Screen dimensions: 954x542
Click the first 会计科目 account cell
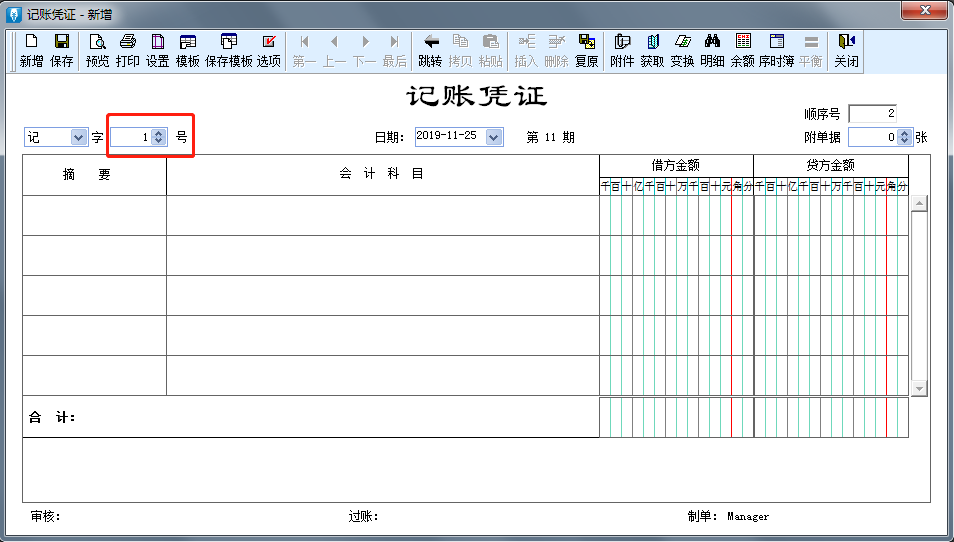pyautogui.click(x=383, y=215)
